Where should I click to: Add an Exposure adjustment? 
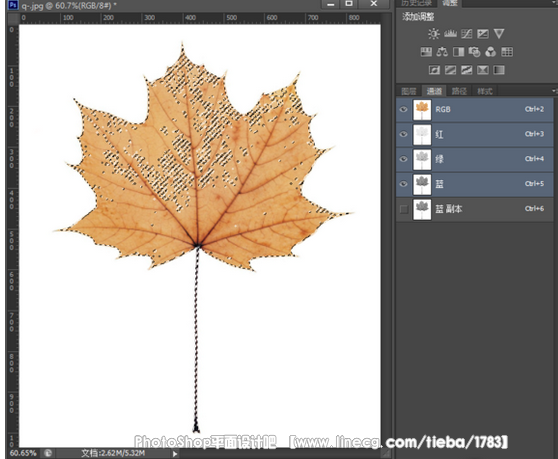click(483, 34)
